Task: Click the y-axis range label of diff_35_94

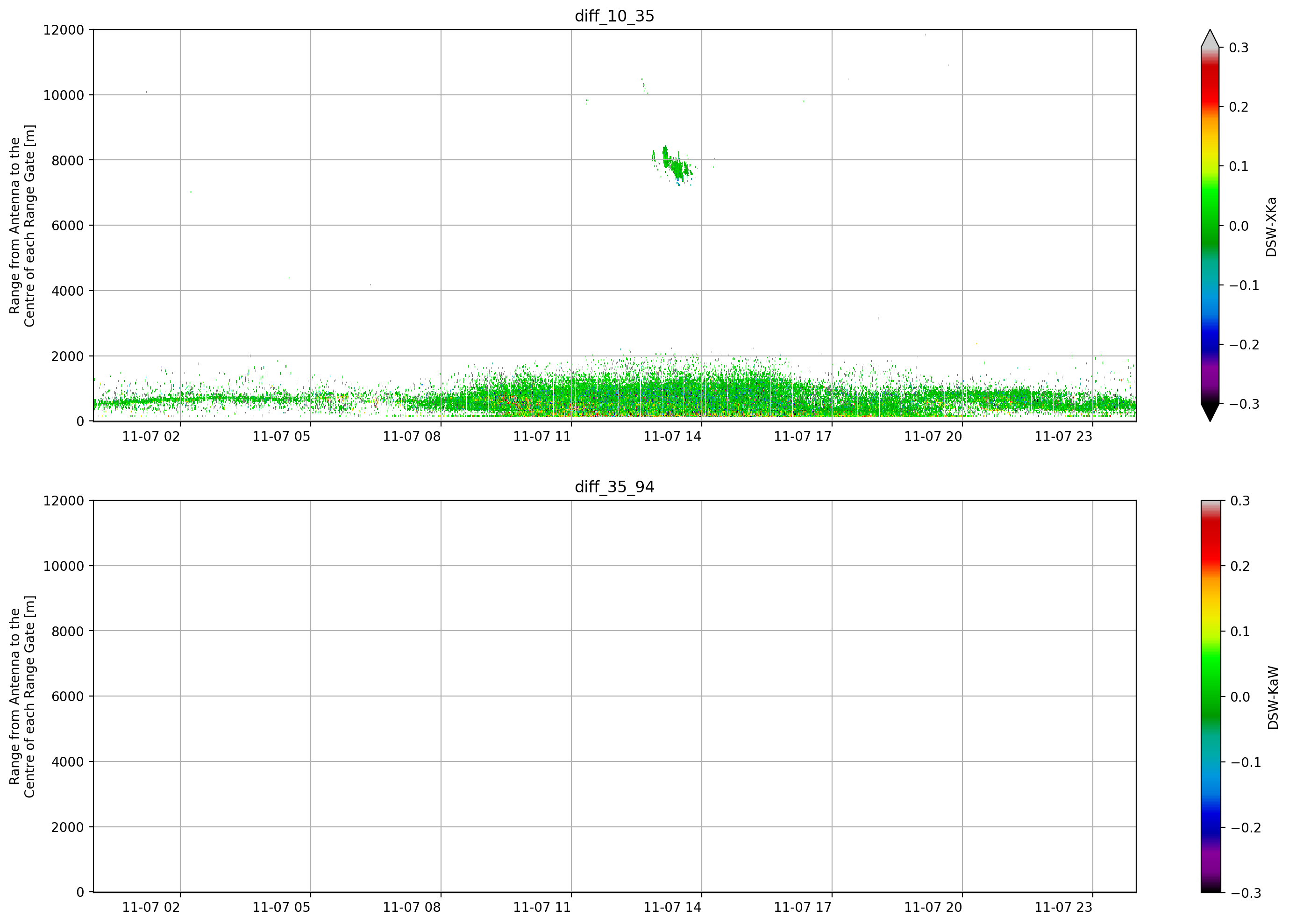Action: tap(22, 697)
